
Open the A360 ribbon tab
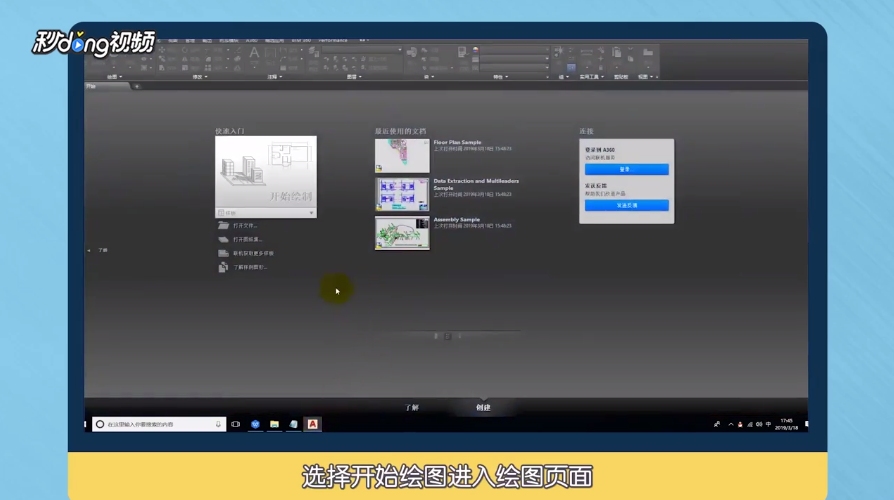pyautogui.click(x=251, y=40)
